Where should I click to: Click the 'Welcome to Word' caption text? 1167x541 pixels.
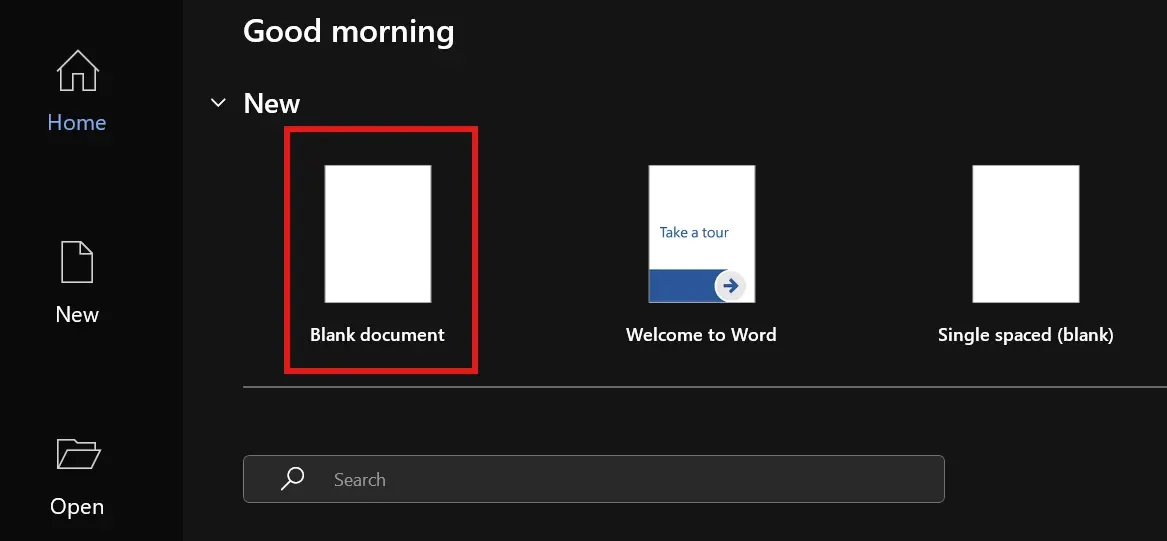(701, 335)
